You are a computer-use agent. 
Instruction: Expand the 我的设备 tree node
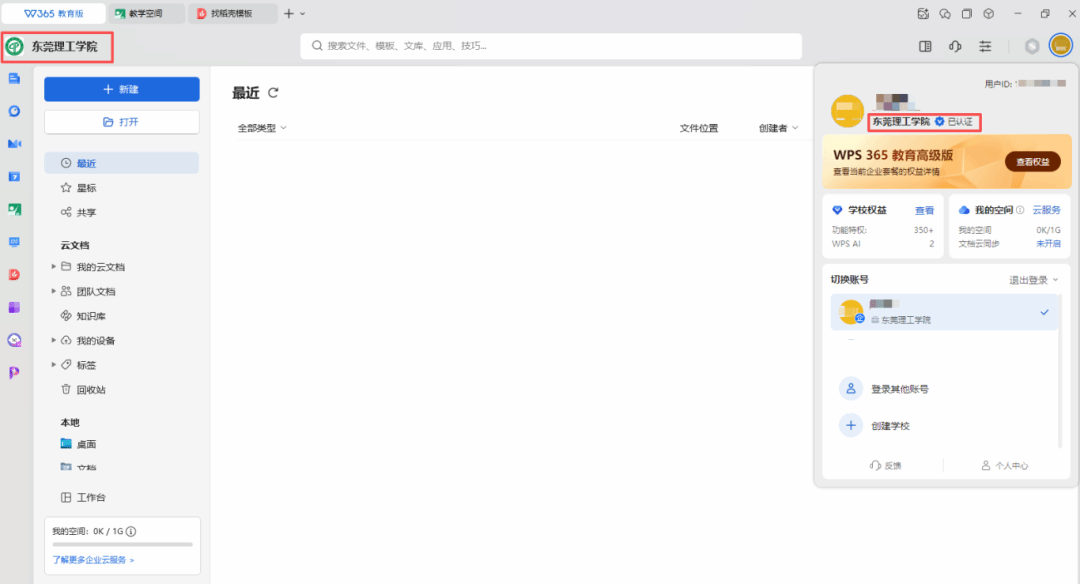(54, 340)
